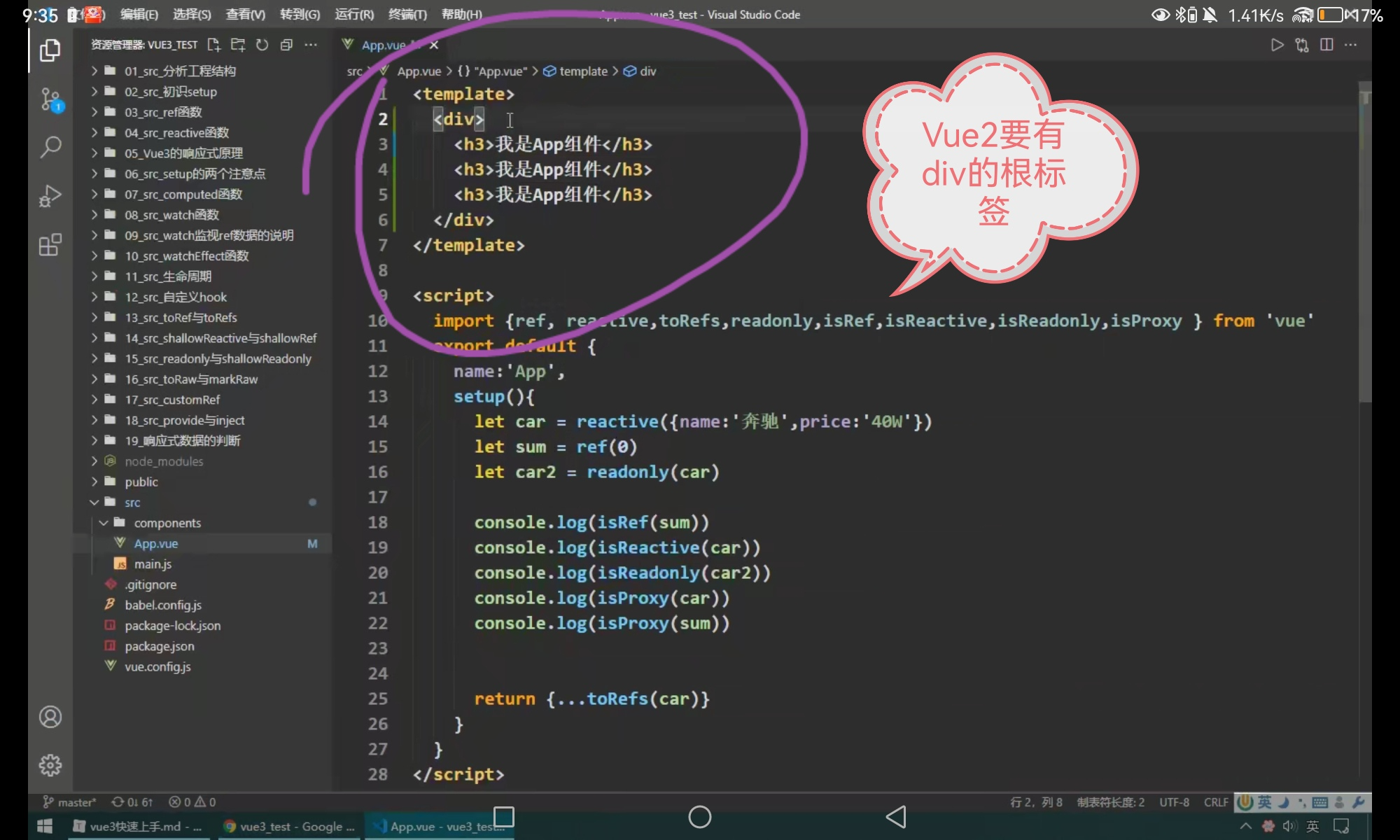This screenshot has width=1400, height=840.
Task: Collapse the src folder
Action: (x=132, y=503)
